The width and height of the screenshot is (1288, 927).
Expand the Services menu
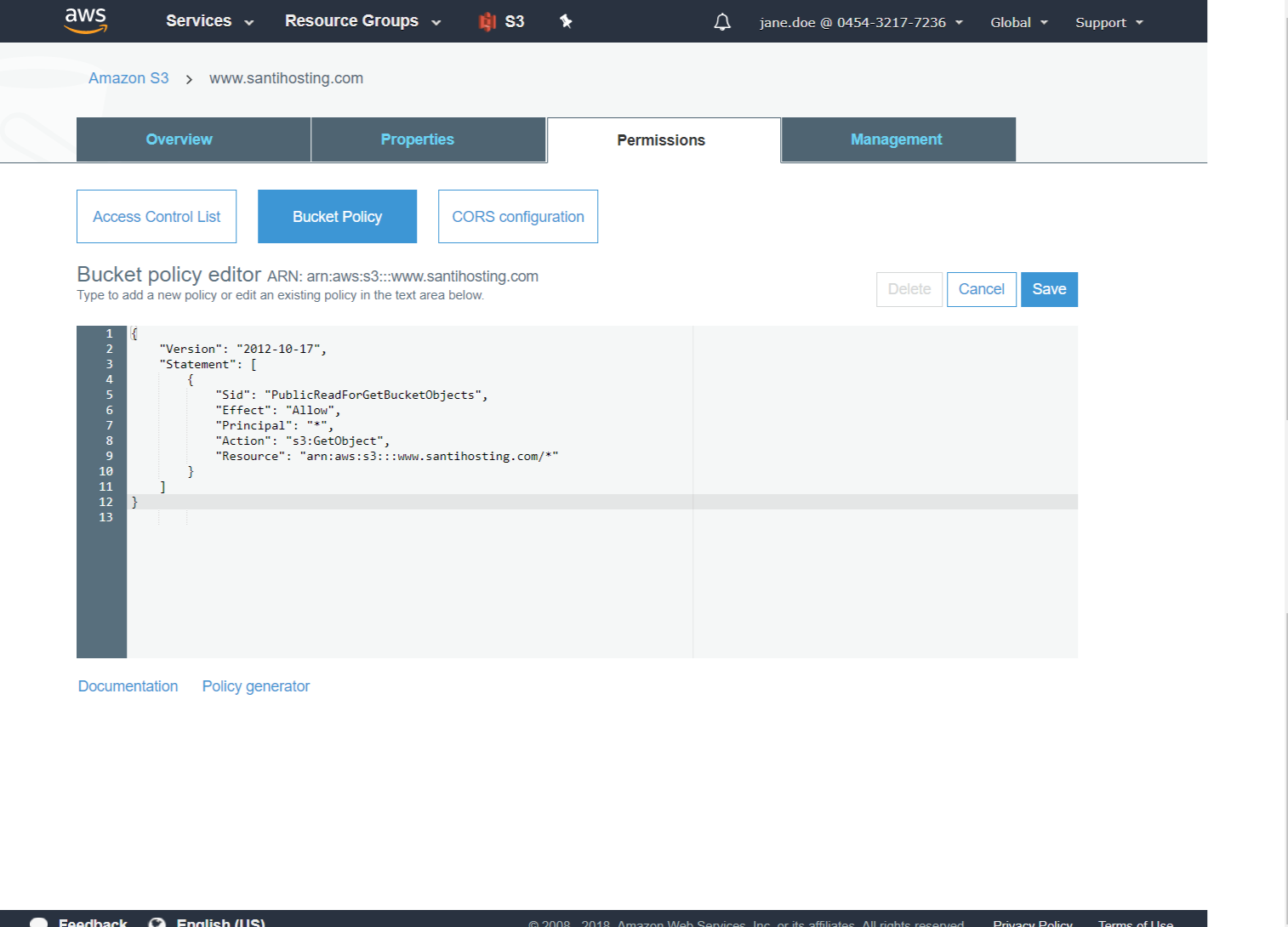coord(209,21)
